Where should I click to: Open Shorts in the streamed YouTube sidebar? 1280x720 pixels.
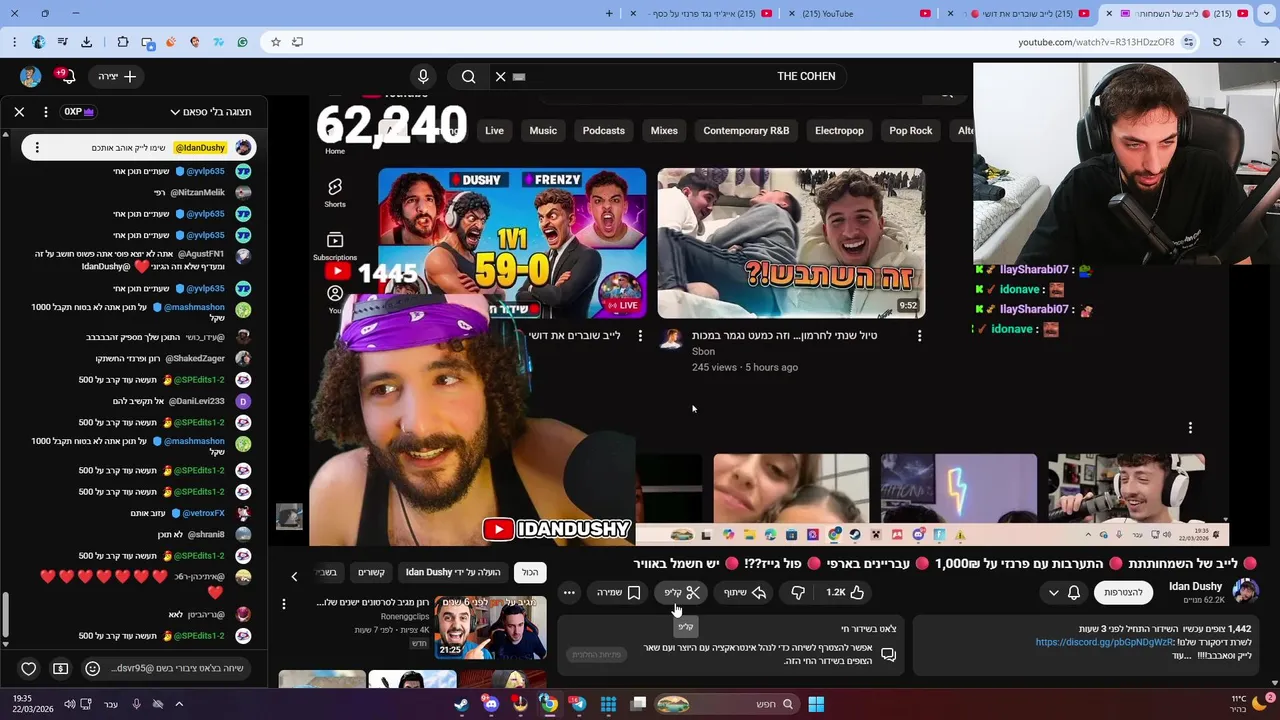pyautogui.click(x=335, y=193)
